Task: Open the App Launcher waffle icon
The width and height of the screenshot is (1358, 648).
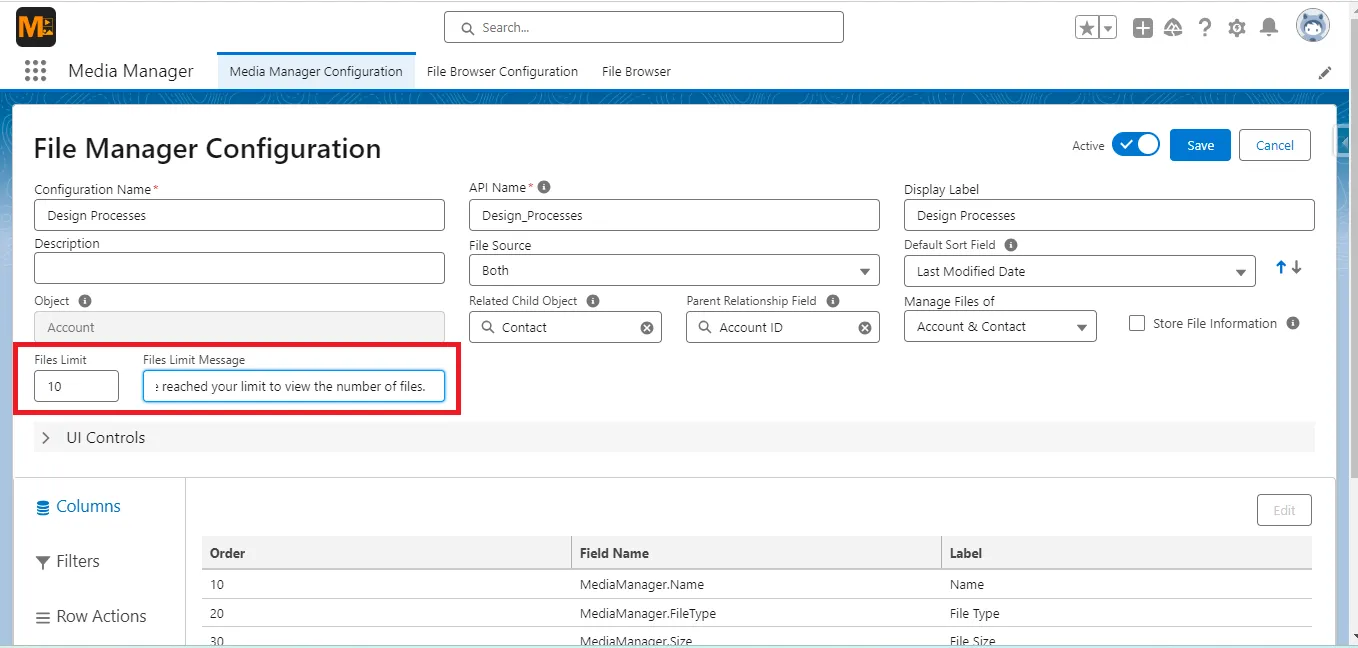Action: (x=35, y=71)
